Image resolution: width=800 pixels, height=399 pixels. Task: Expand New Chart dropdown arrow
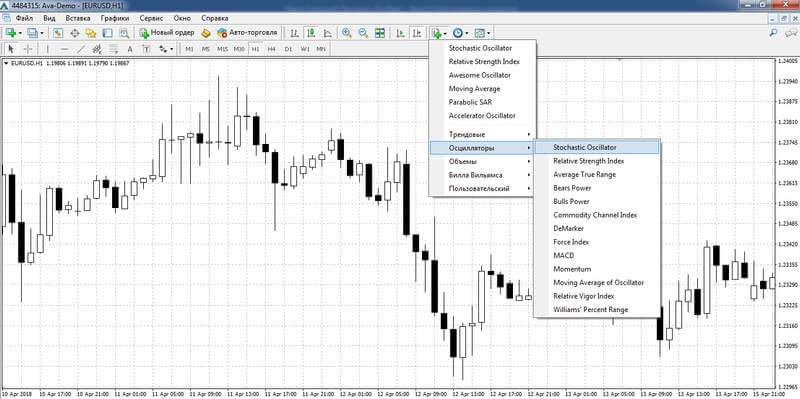pyautogui.click(x=19, y=33)
